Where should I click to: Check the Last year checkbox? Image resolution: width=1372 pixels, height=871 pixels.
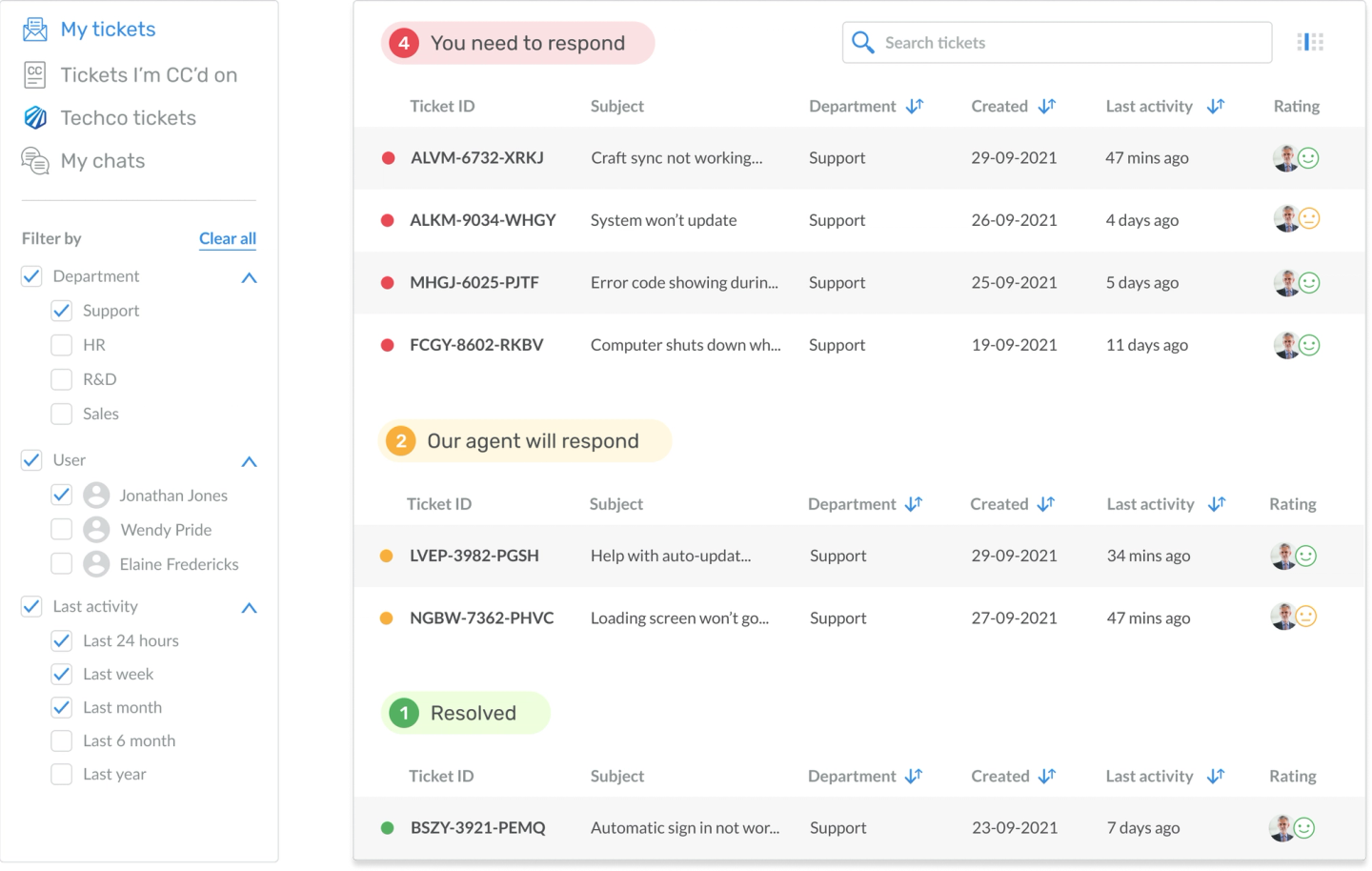[62, 774]
